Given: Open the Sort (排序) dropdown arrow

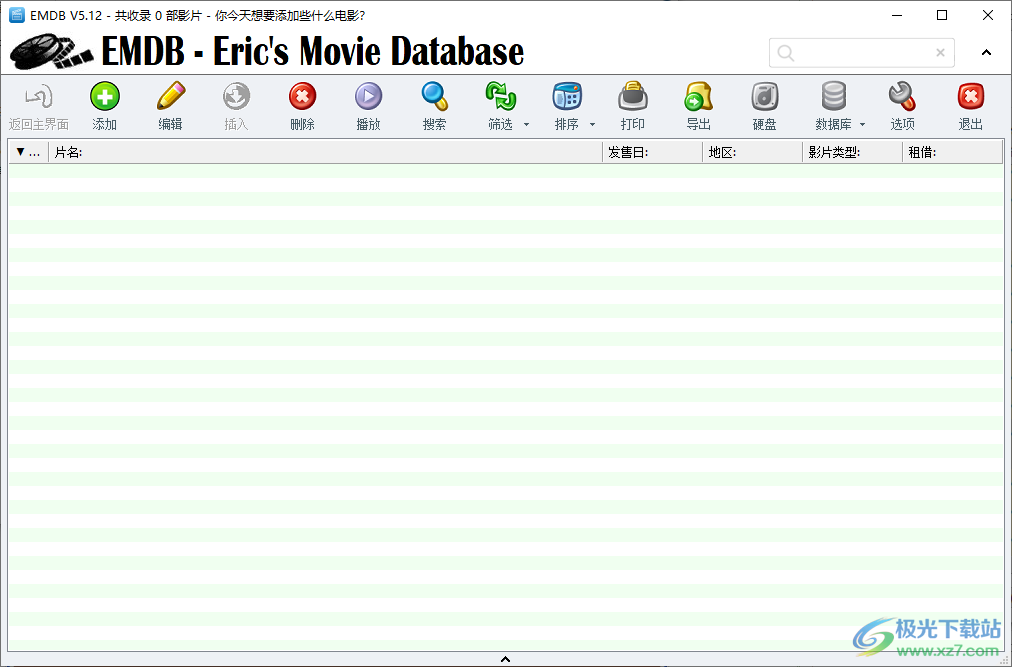Looking at the screenshot, I should (592, 125).
